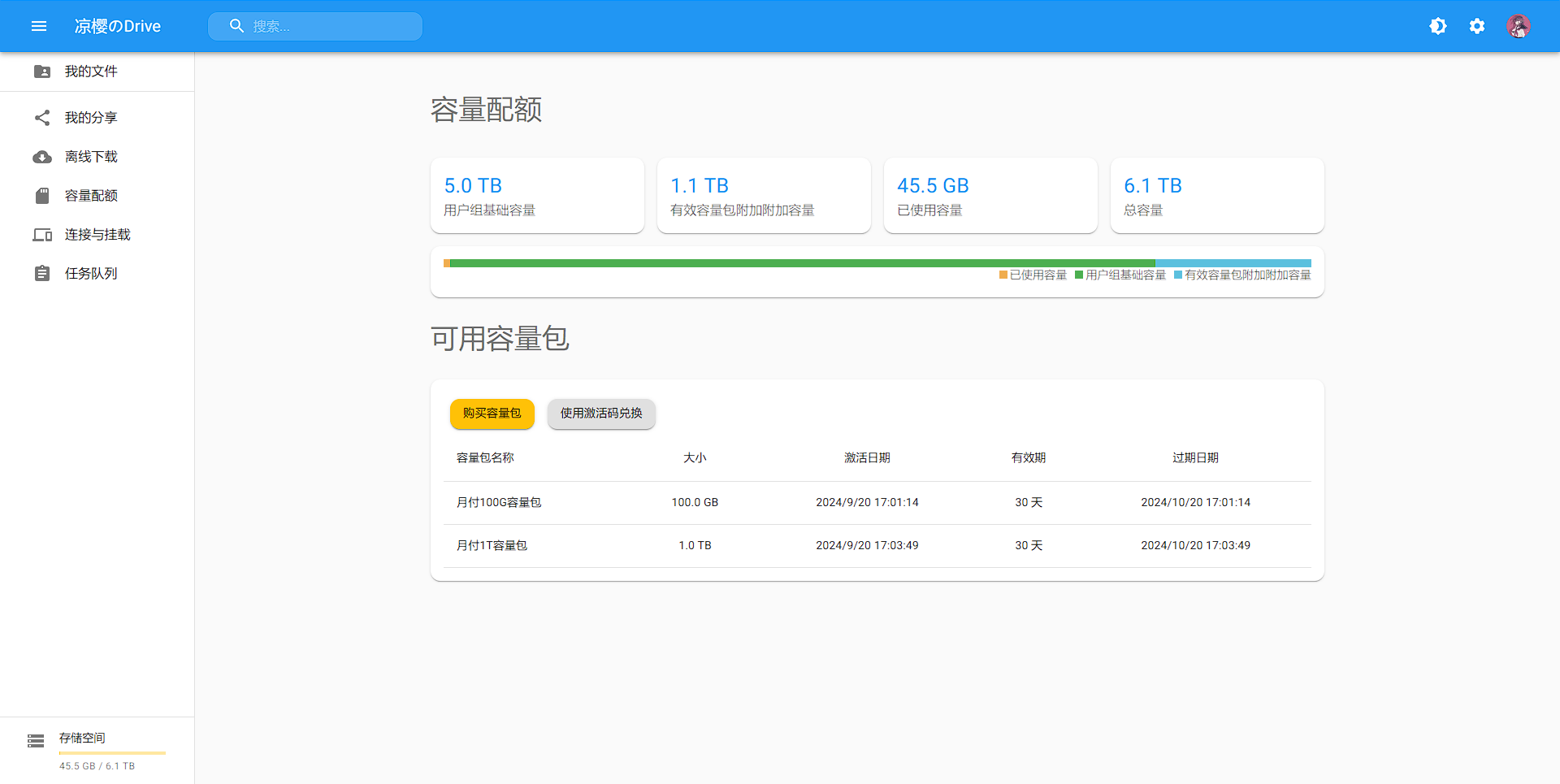
Task: Click the search magnifier icon
Action: pos(236,26)
